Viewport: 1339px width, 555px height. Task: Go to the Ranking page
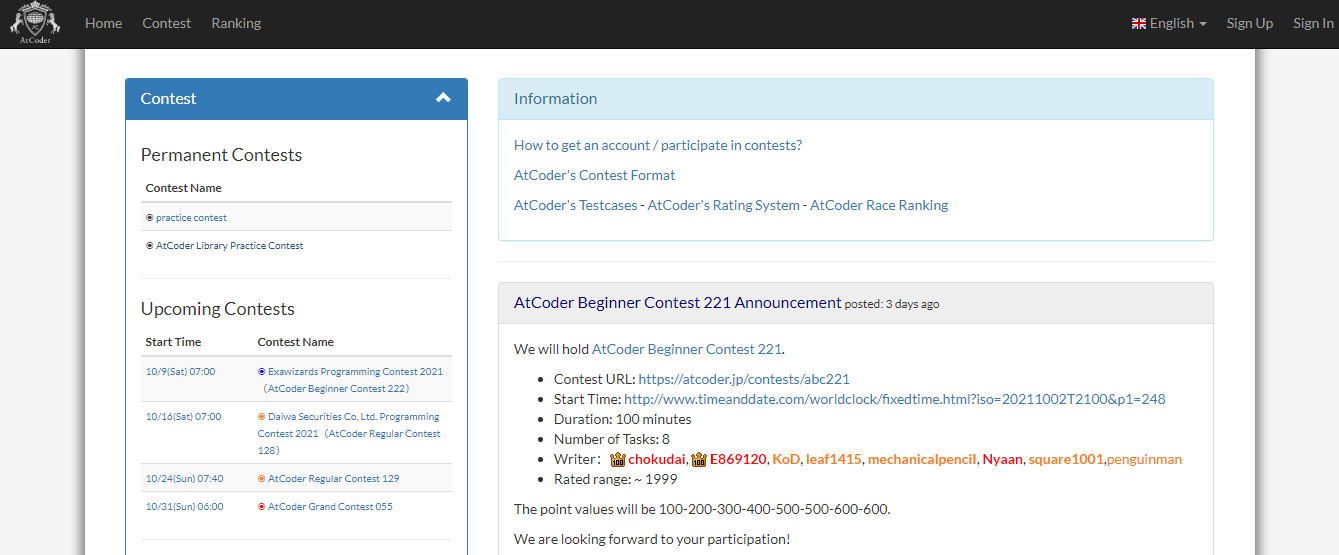tap(236, 23)
